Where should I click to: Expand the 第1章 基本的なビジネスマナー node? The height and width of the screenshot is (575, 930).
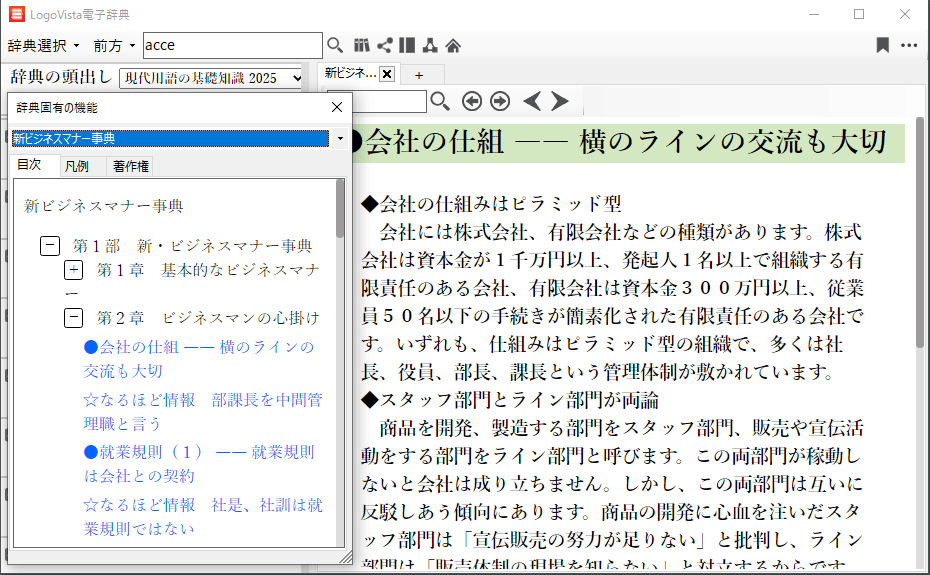pyautogui.click(x=74, y=270)
